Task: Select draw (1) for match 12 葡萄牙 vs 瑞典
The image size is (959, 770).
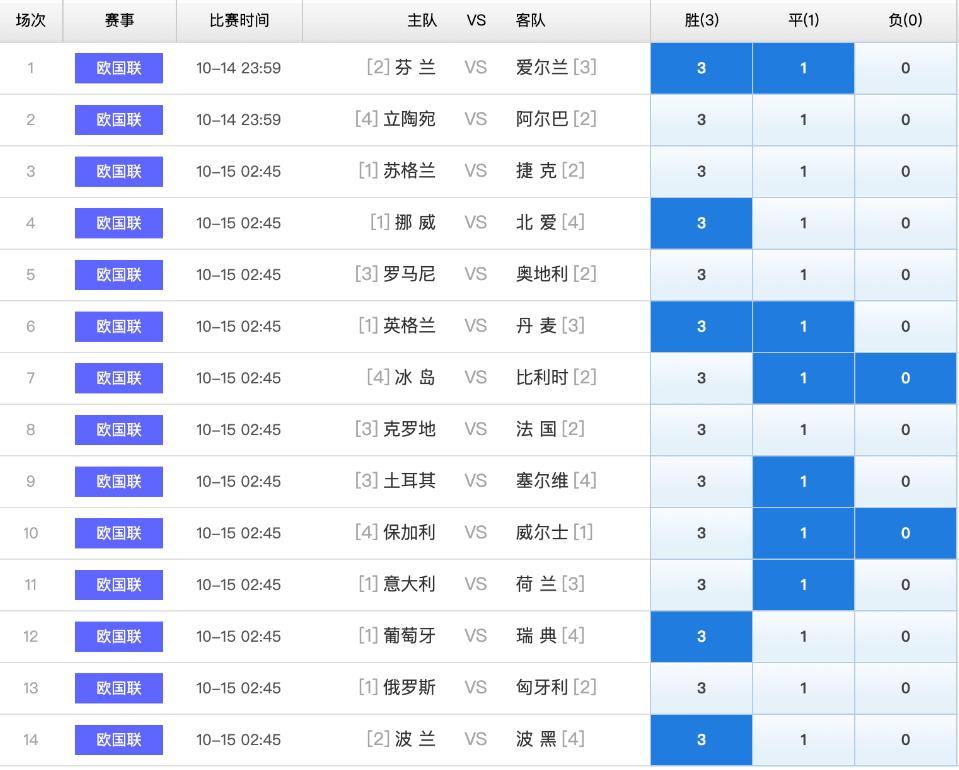Action: (x=803, y=637)
